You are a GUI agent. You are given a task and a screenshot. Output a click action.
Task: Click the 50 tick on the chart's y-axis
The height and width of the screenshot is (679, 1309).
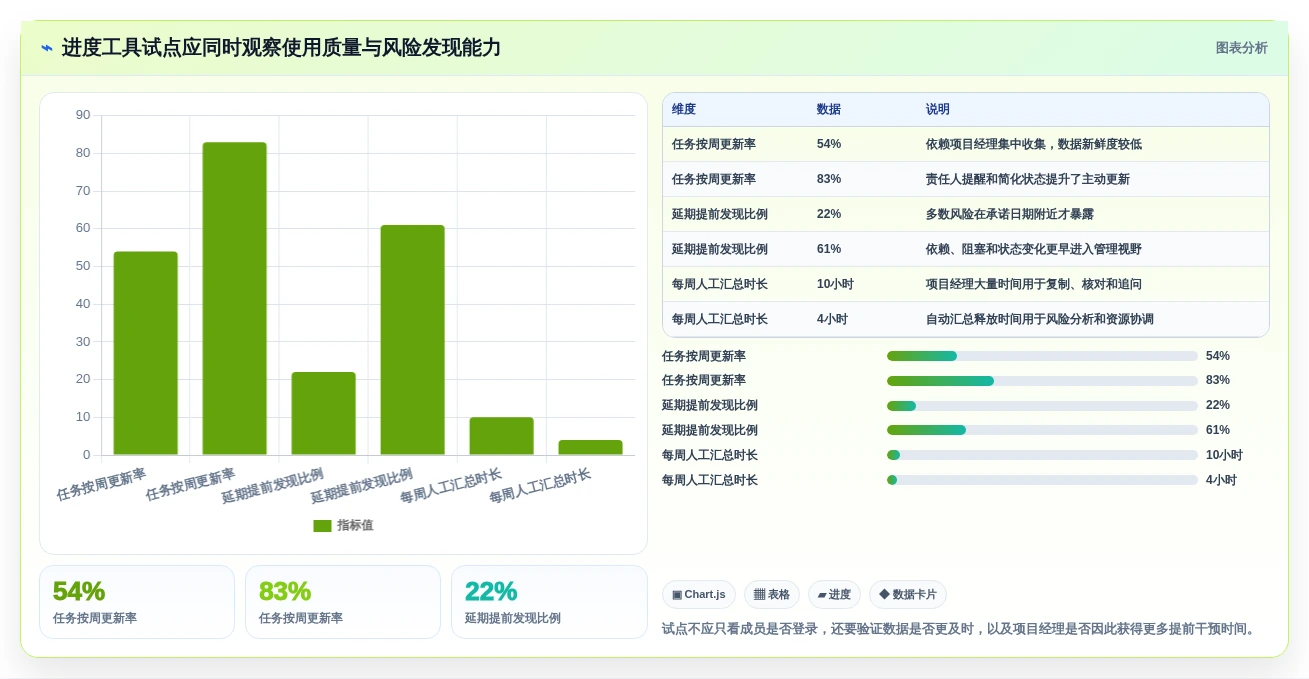83,266
